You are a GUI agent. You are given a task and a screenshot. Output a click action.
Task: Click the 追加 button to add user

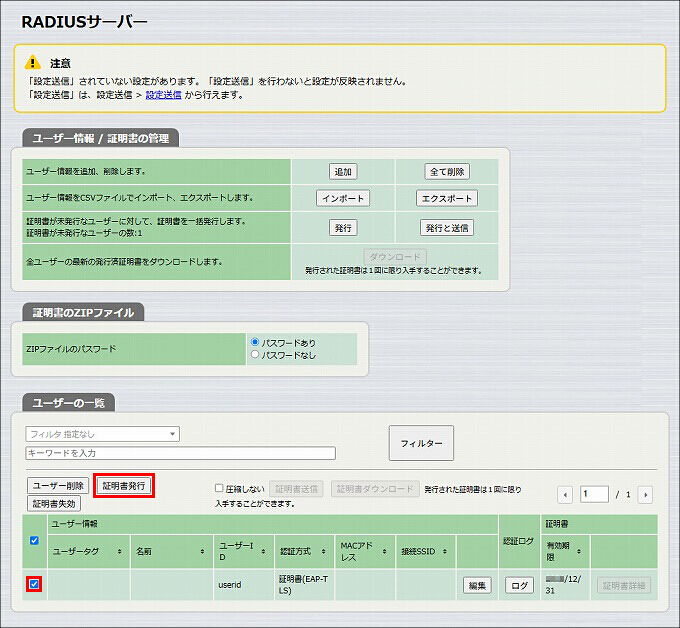343,172
